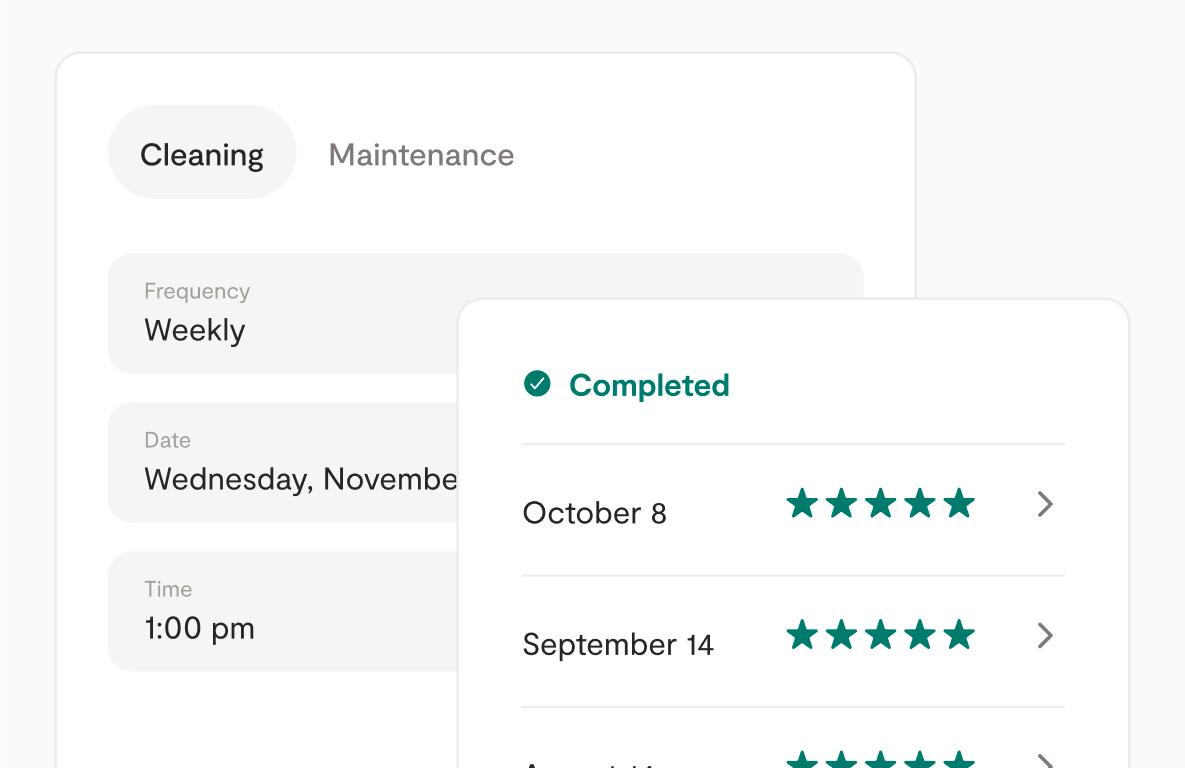Open September 14 details with the chevron
The height and width of the screenshot is (768, 1185).
(1045, 636)
